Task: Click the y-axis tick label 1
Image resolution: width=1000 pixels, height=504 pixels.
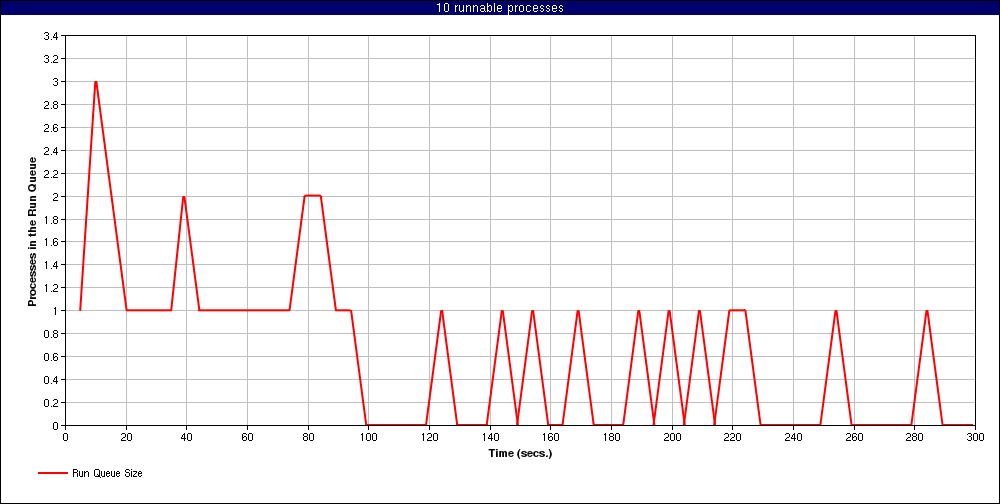Action: tap(56, 311)
